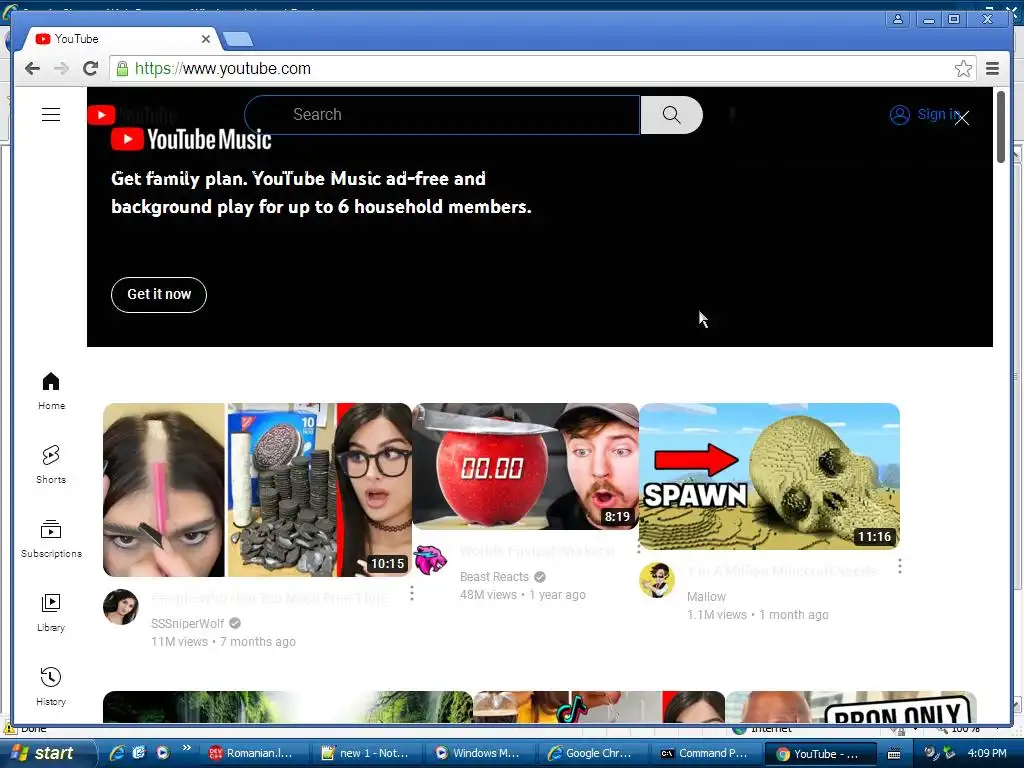Click the 4:09 PM system clock

tap(987, 753)
